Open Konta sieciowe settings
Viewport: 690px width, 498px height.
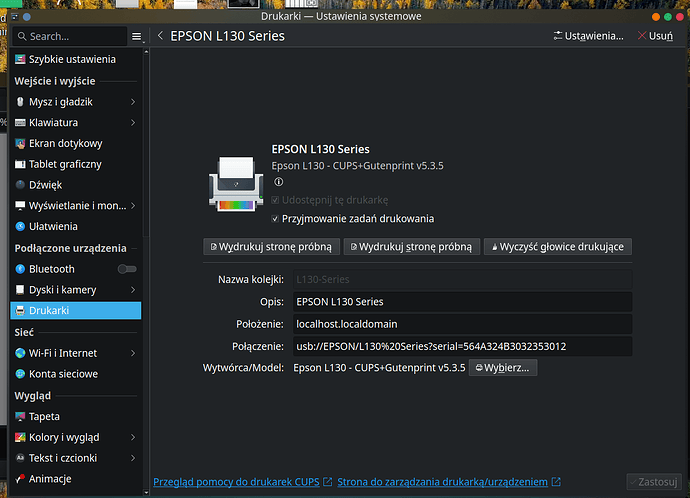pyautogui.click(x=76, y=374)
